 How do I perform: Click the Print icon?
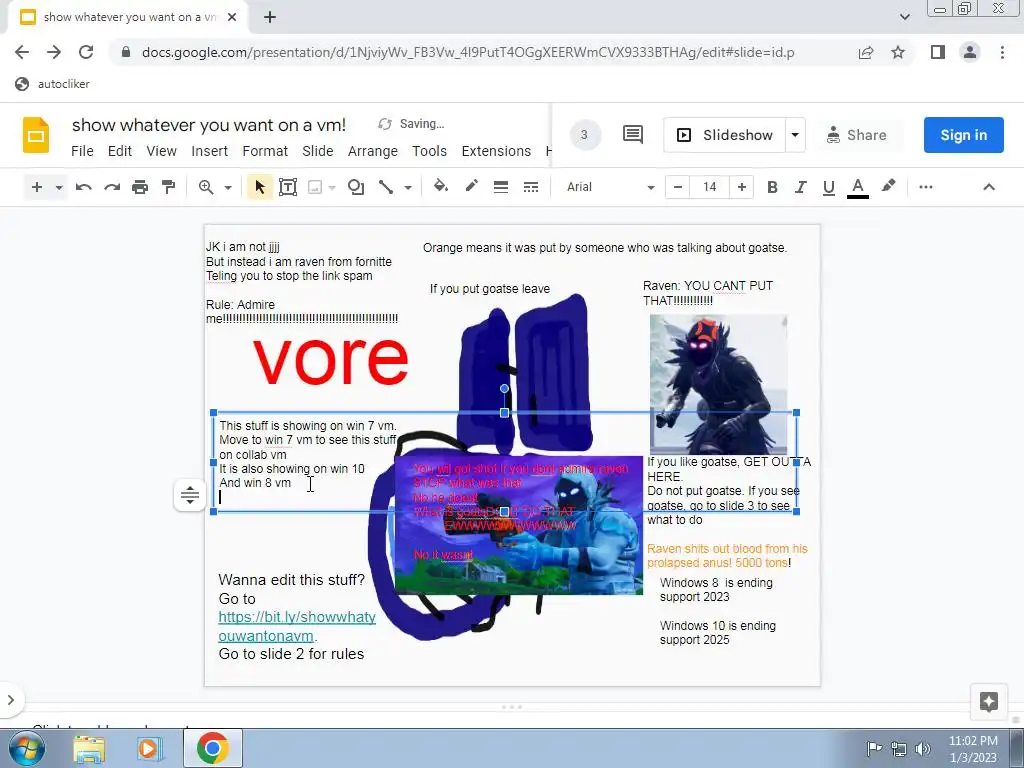(x=140, y=187)
